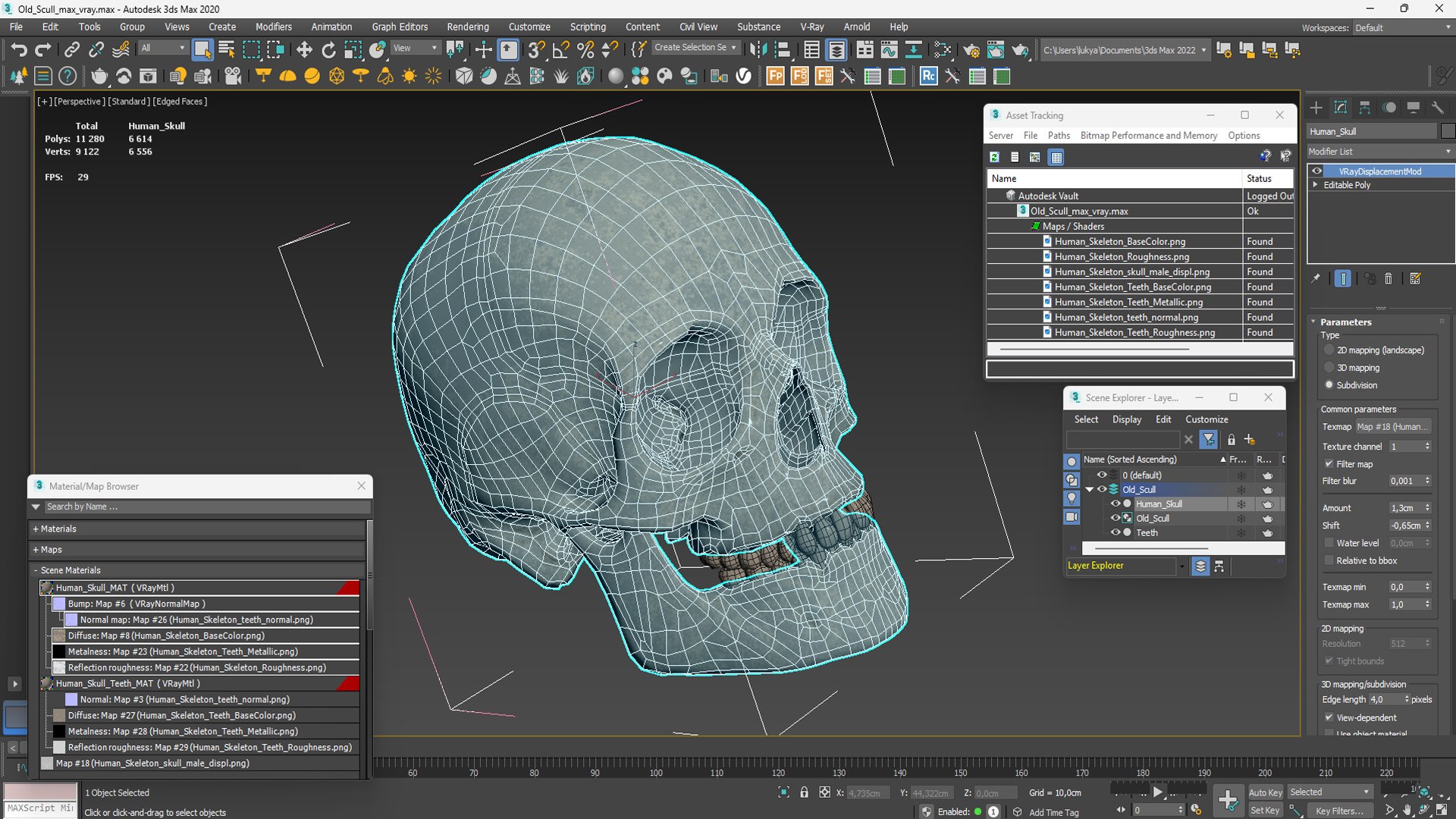Refresh the Asset Tracking list
The height and width of the screenshot is (819, 1456).
click(994, 157)
